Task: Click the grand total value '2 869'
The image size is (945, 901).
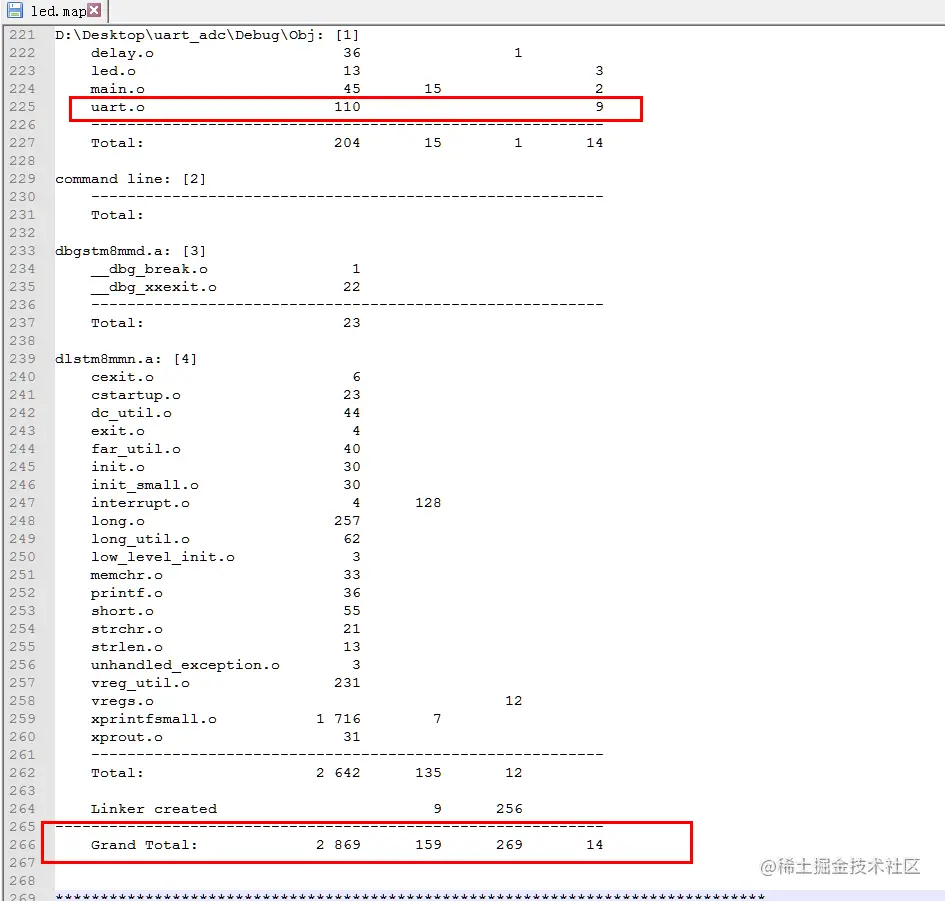Action: click(x=338, y=845)
